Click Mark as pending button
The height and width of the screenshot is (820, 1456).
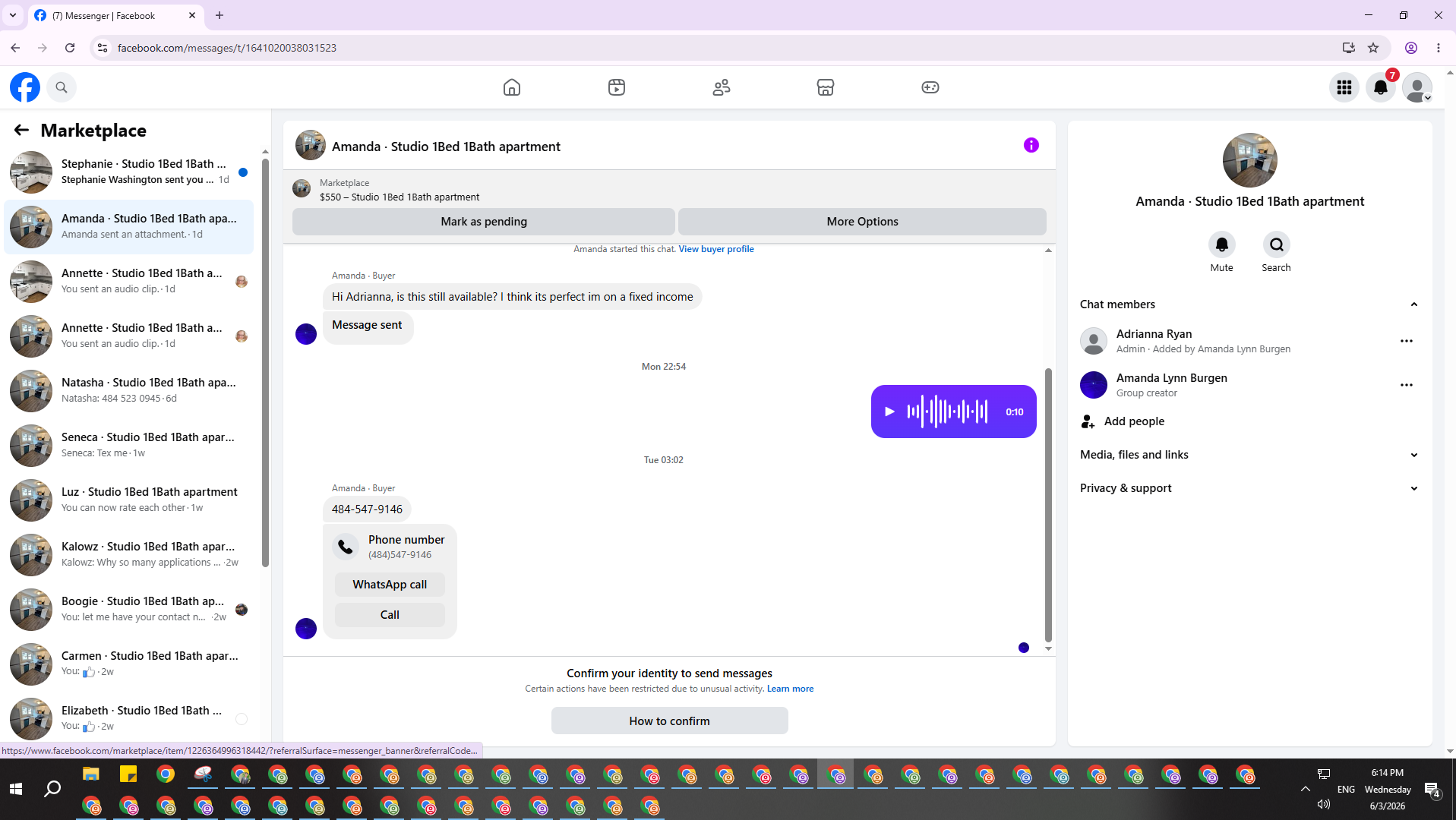coord(484,222)
